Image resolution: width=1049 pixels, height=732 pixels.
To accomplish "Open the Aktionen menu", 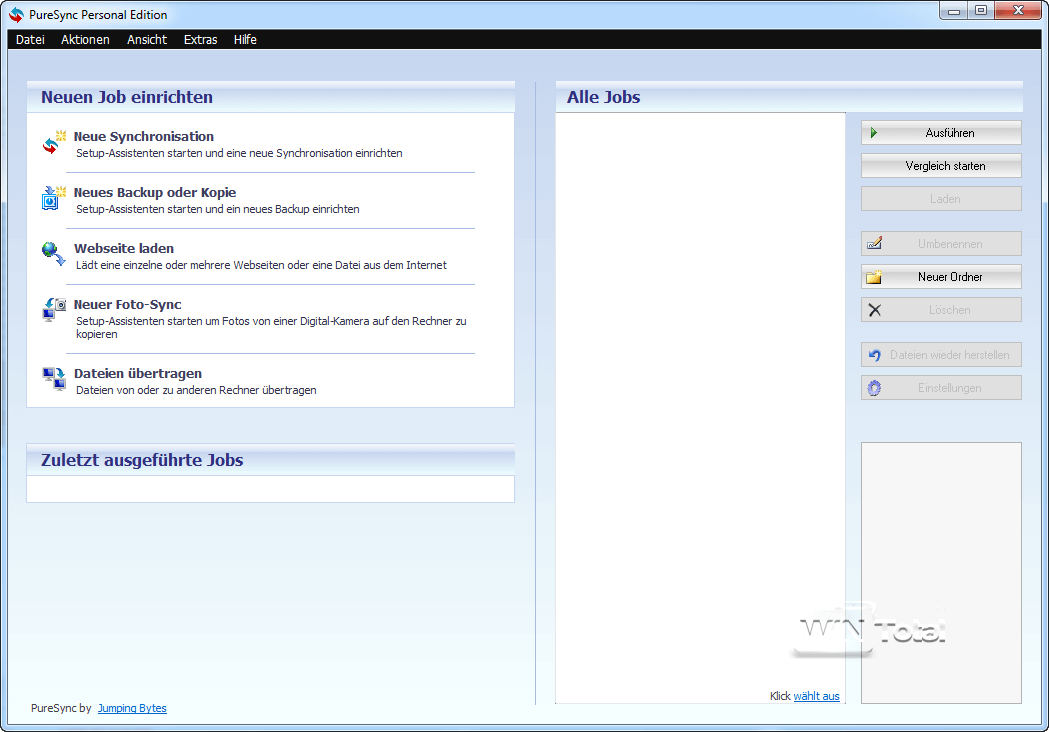I will tap(85, 39).
